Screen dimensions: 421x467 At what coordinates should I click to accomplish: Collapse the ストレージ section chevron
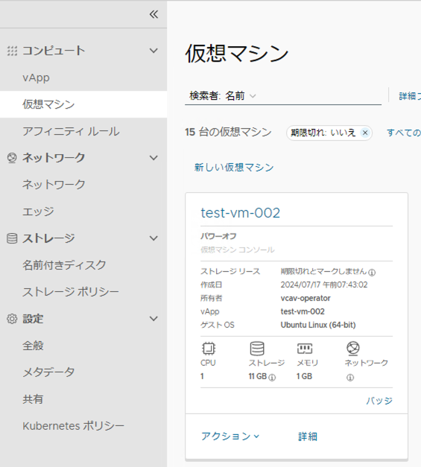pos(154,238)
